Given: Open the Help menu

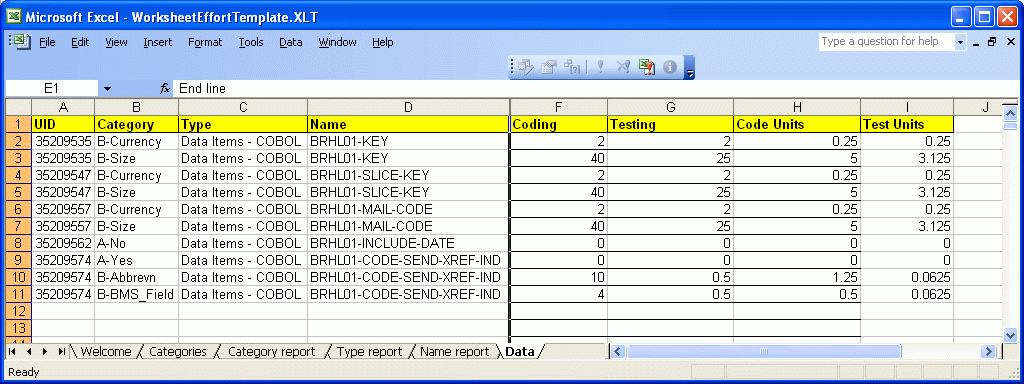Looking at the screenshot, I should (383, 42).
